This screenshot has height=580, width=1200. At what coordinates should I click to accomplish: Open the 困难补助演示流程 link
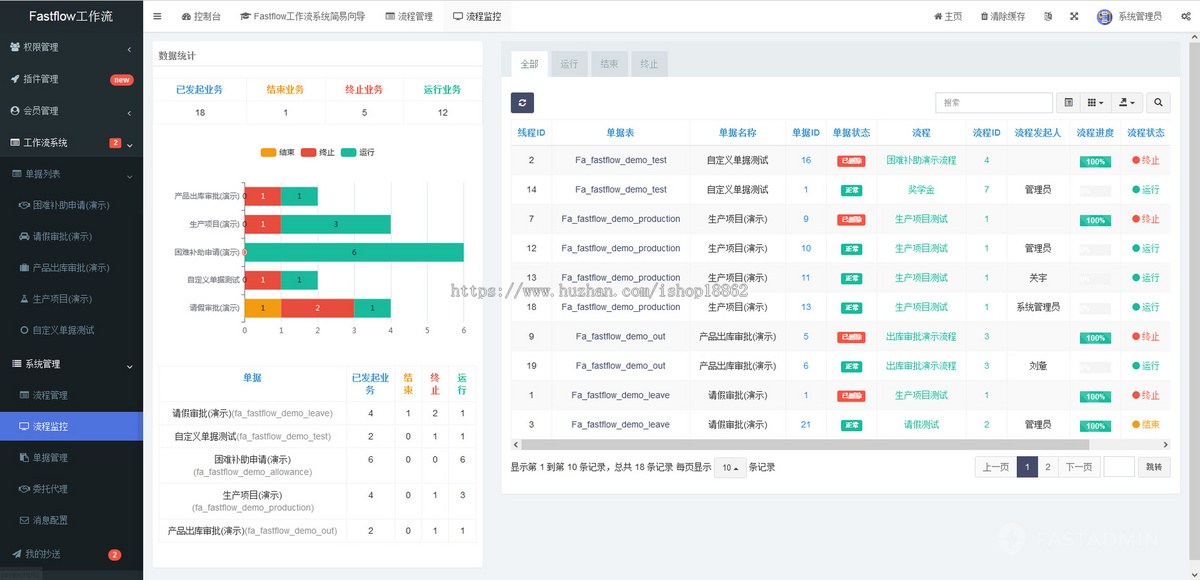(920, 159)
